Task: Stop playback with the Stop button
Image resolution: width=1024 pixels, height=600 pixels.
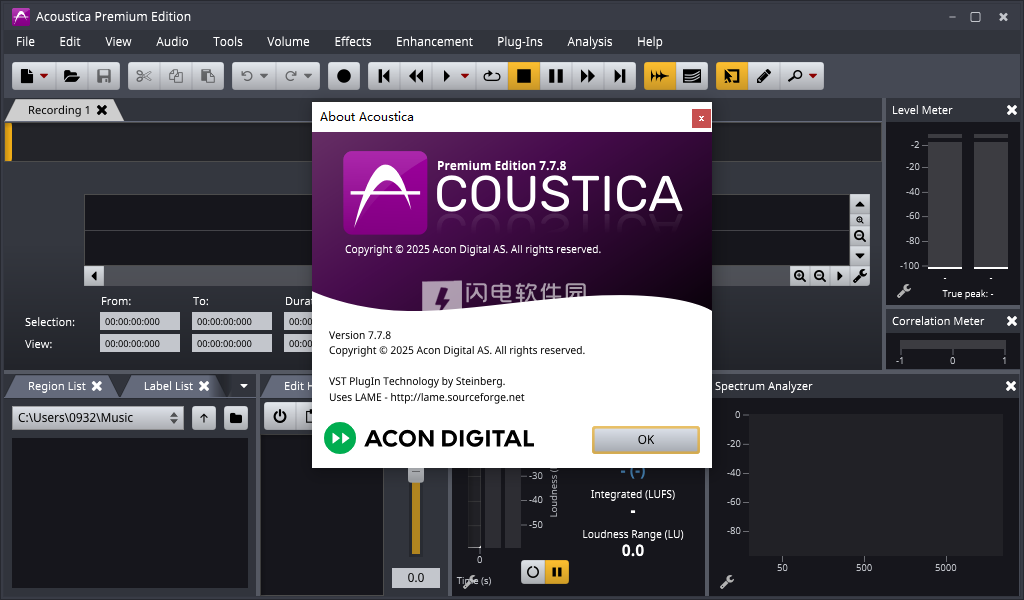Action: (524, 76)
